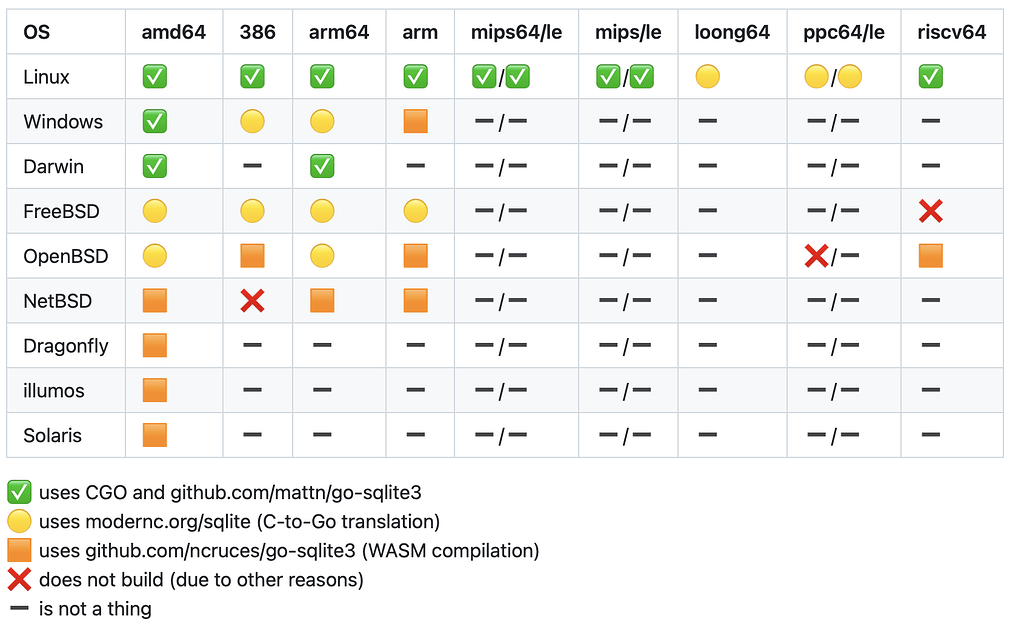Click the green checkmark for Linux riscv64
The width and height of the screenshot is (1024, 630).
931,76
